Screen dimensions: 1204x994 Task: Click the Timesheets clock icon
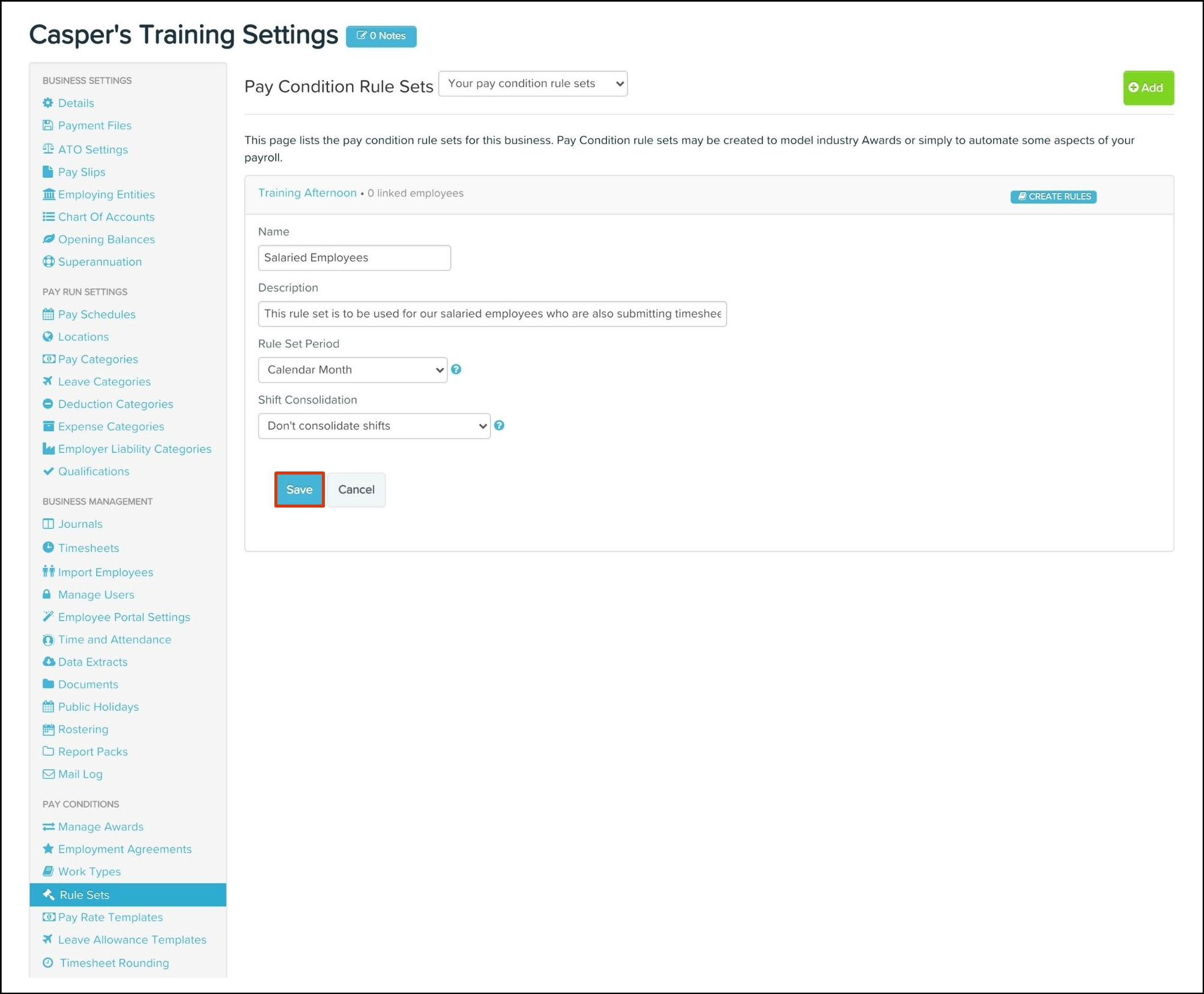pyautogui.click(x=48, y=548)
